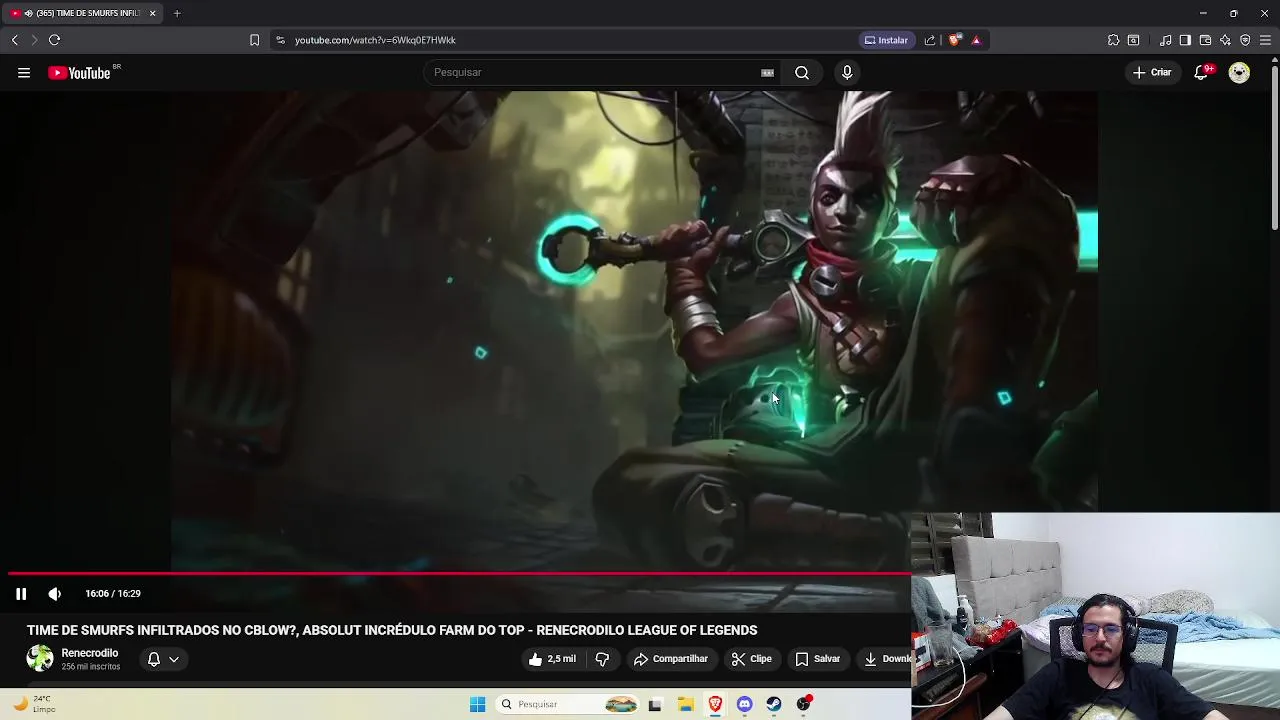Click the YouTube search magnifier button
This screenshot has width=1280, height=720.
[x=802, y=72]
